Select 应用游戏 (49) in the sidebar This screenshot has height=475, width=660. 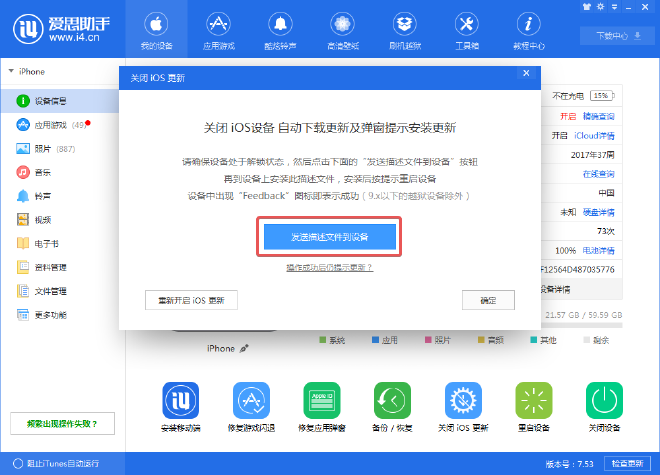tap(59, 125)
